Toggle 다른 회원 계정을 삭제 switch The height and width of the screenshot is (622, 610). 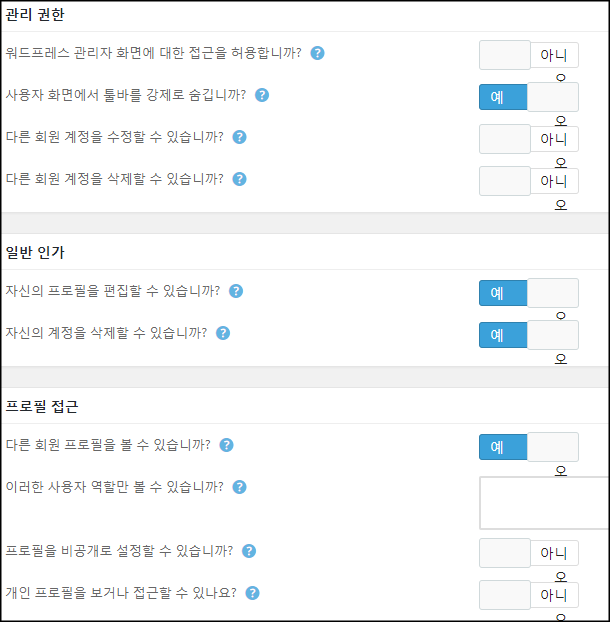[x=529, y=181]
